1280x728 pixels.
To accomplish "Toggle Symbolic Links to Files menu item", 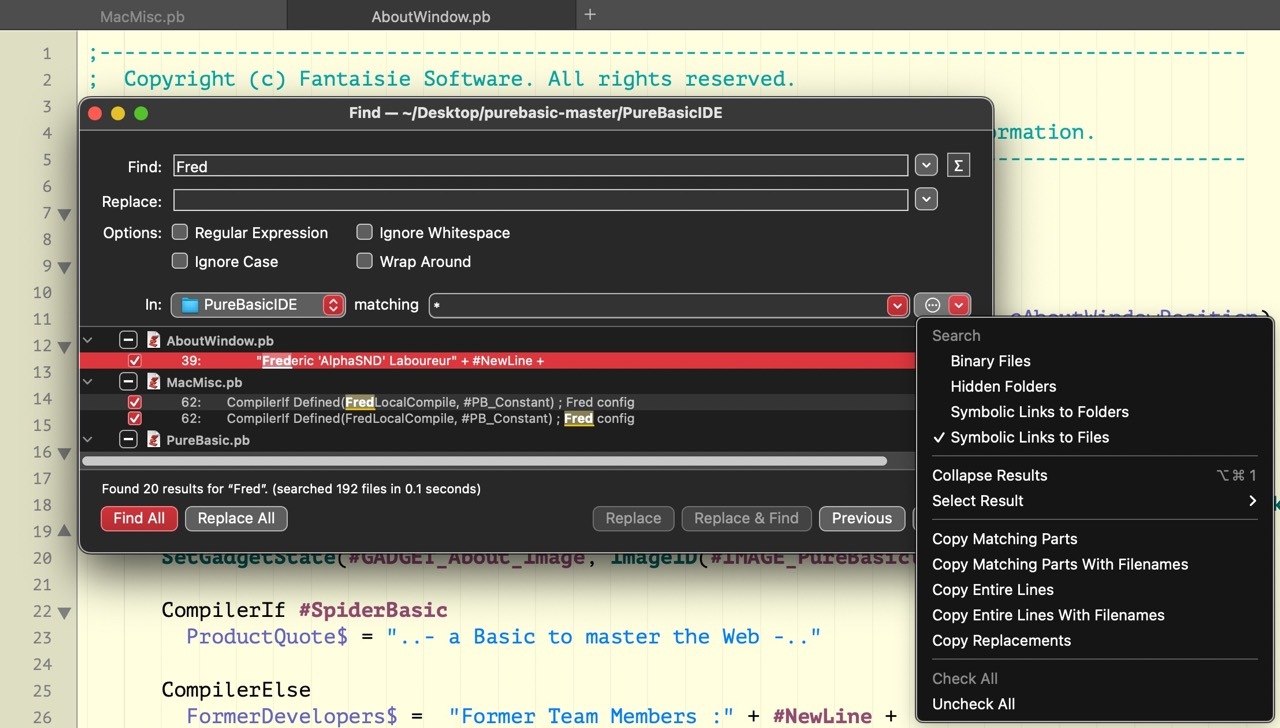I will coord(1029,437).
